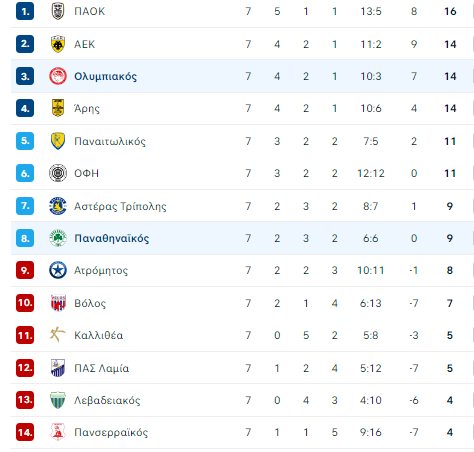The height and width of the screenshot is (452, 474).
Task: Open the ΠΑΣ Λαμία team link
Action: tap(101, 368)
